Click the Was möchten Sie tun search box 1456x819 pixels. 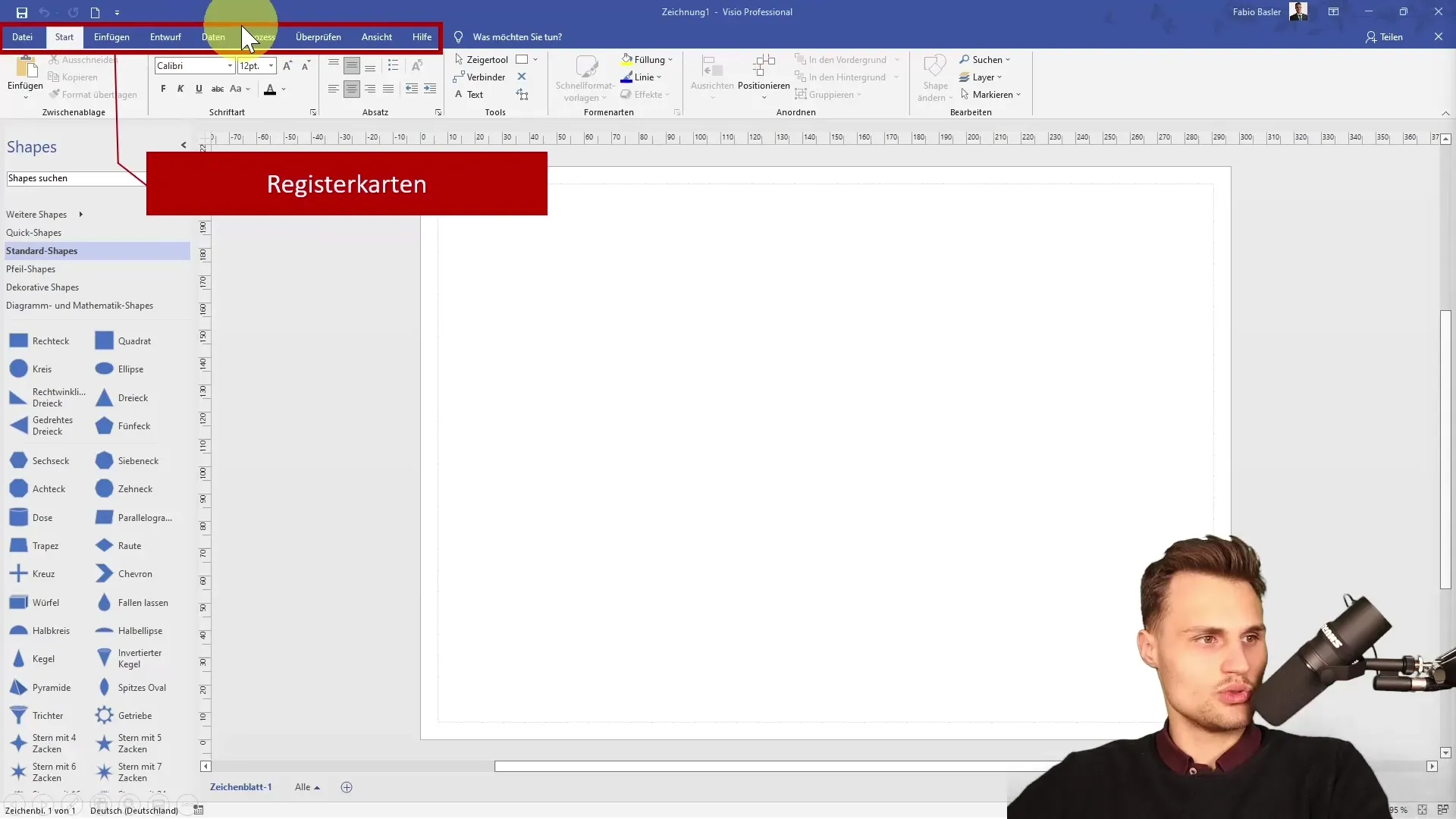(x=517, y=36)
